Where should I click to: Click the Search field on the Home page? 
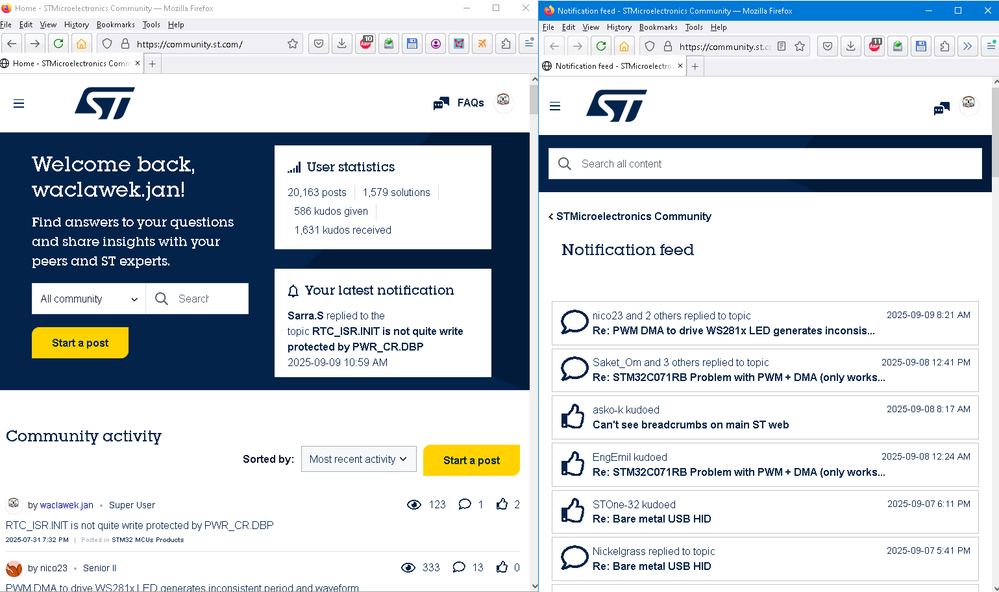[197, 298]
